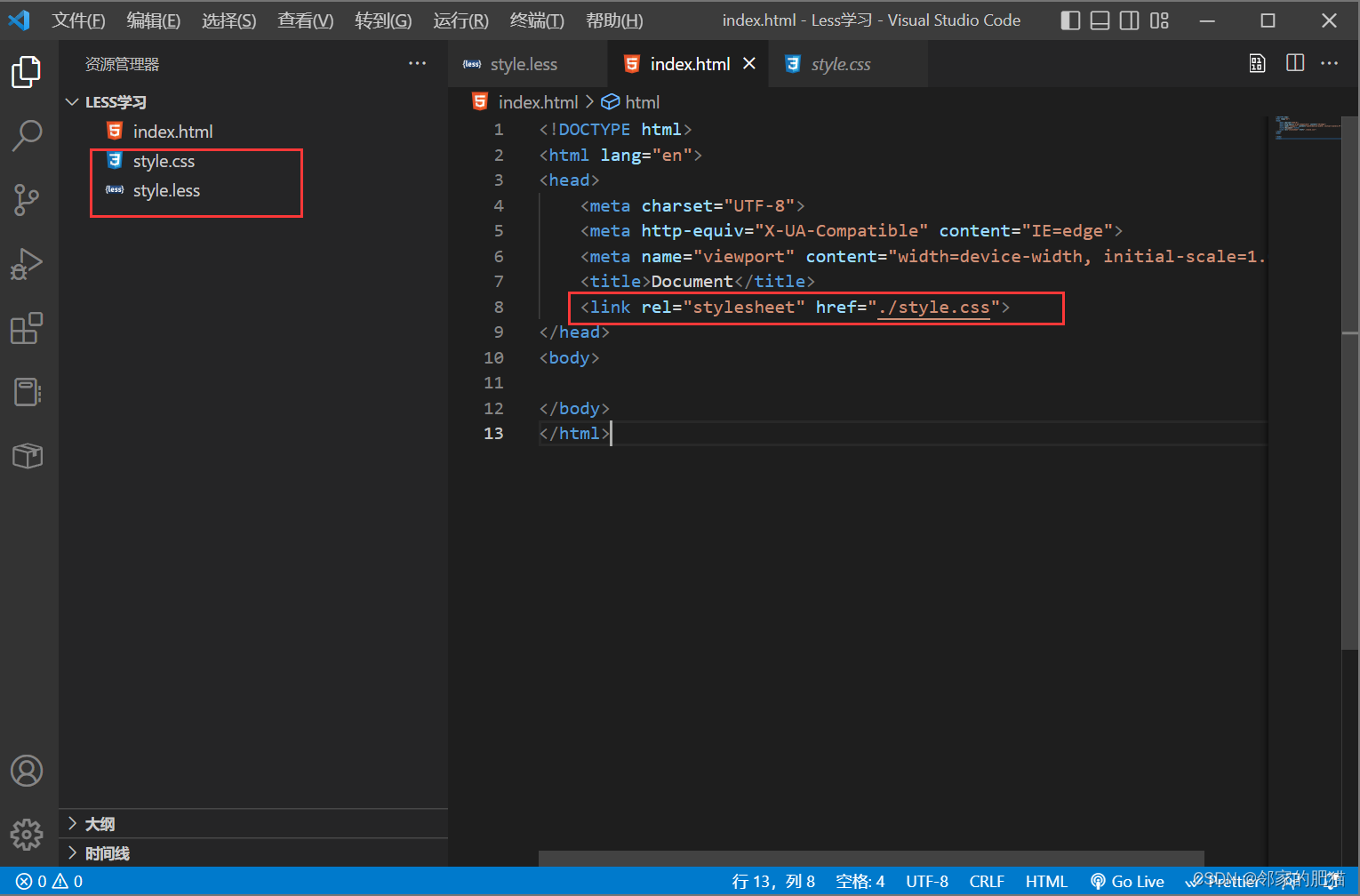Click the notebook-style icon in activity bar
The width and height of the screenshot is (1360, 896).
[27, 392]
